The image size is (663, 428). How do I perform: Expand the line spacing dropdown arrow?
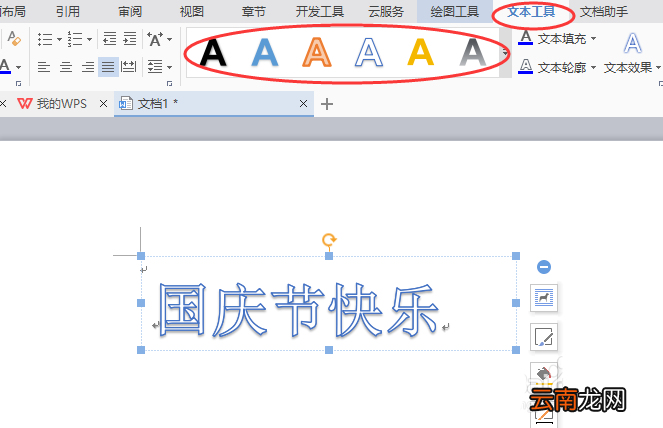point(170,67)
